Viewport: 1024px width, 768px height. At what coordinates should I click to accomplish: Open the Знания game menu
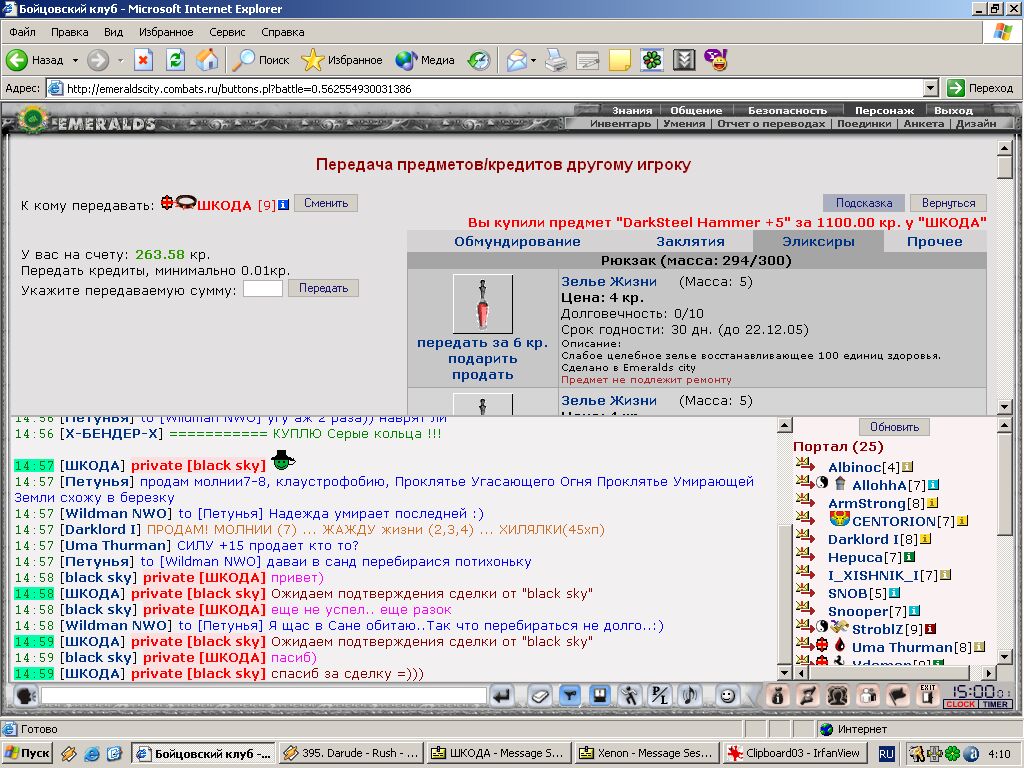632,110
